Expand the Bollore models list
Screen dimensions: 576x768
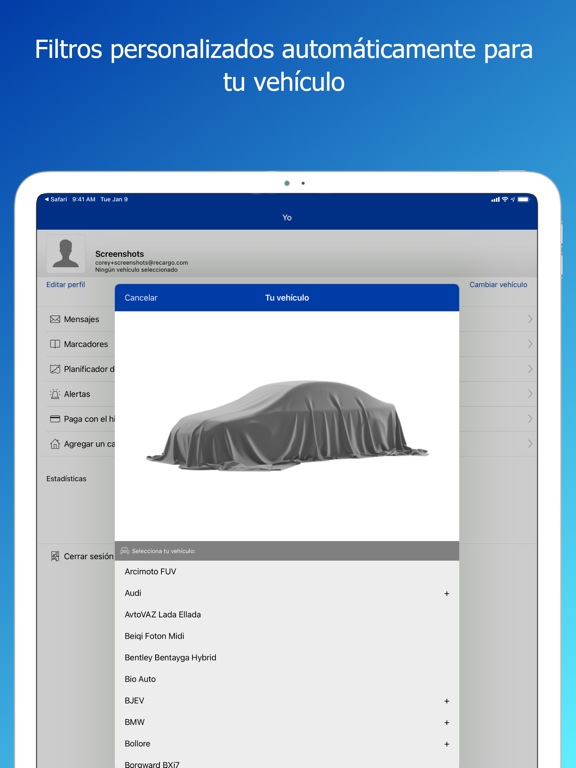[446, 744]
